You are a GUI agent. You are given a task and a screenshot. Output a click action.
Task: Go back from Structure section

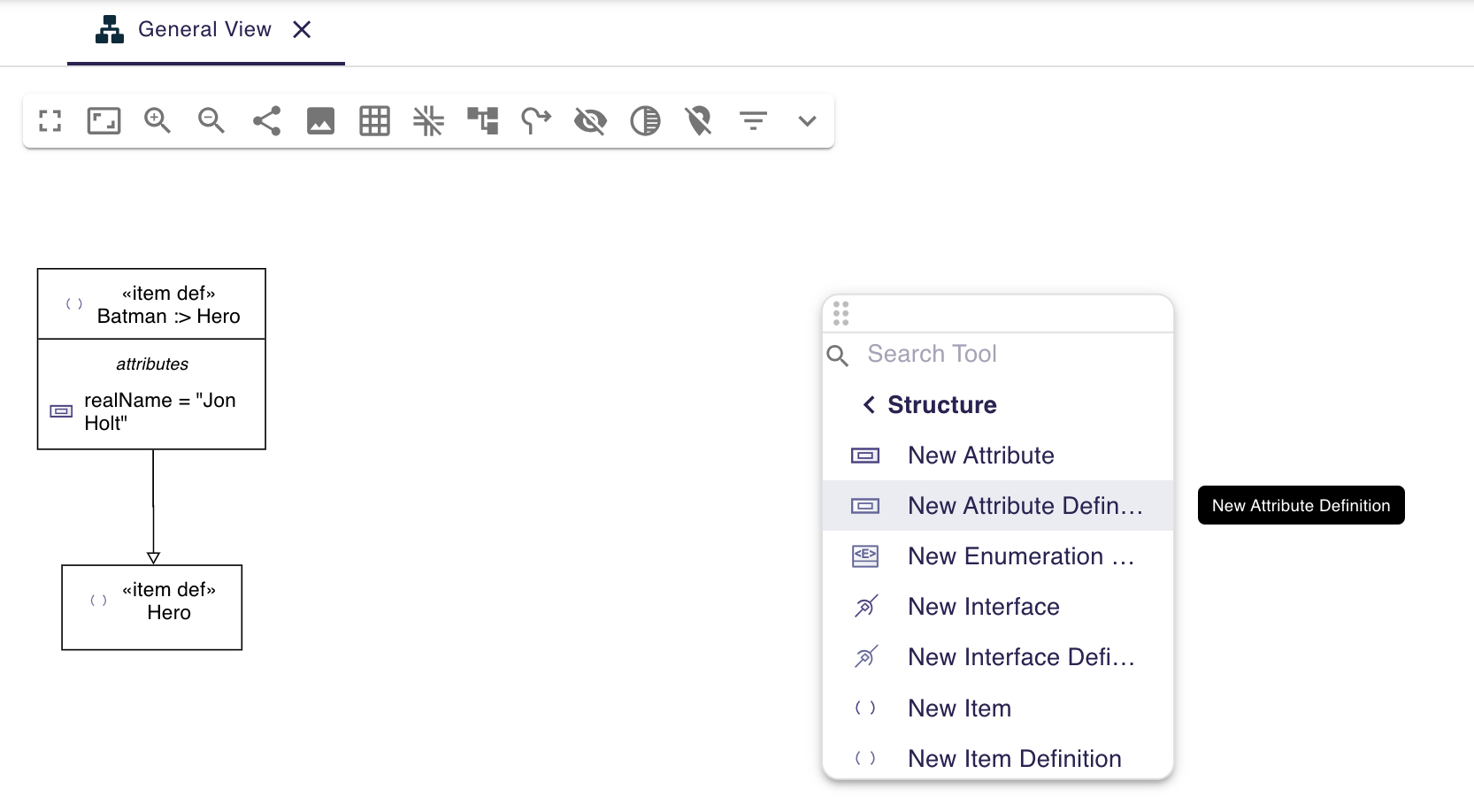pos(869,405)
